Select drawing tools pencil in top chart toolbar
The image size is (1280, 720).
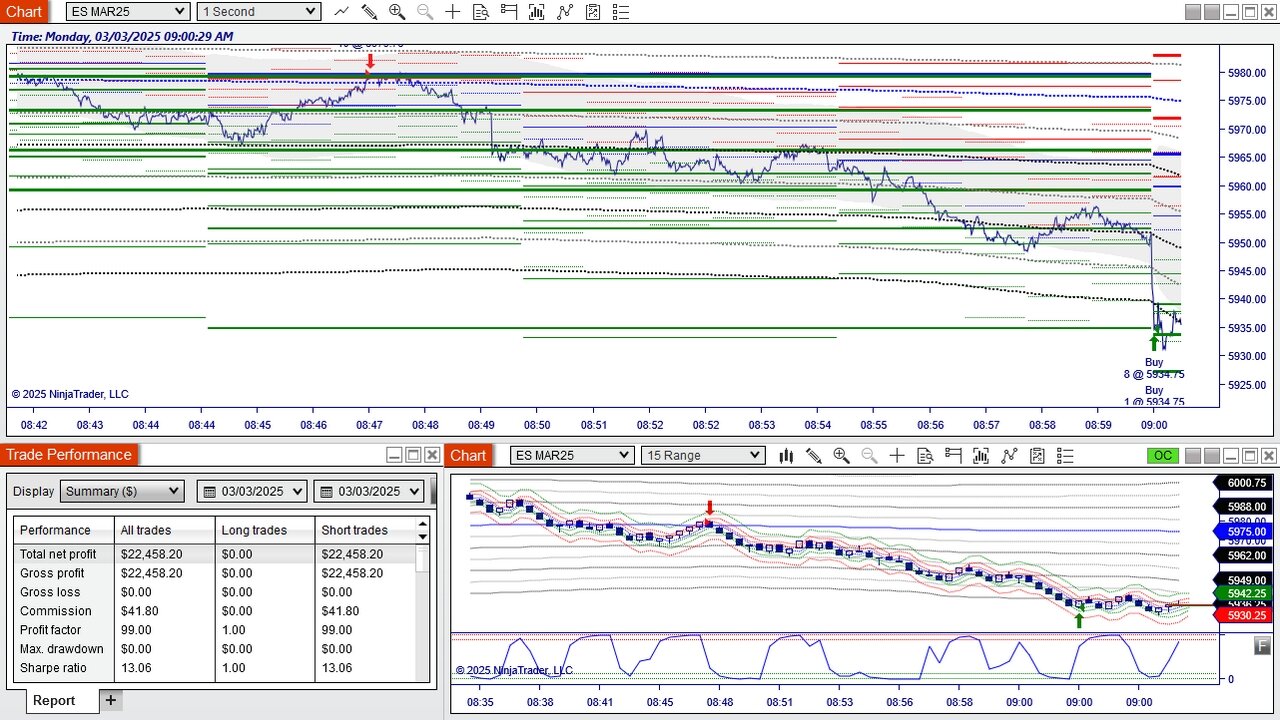point(370,12)
